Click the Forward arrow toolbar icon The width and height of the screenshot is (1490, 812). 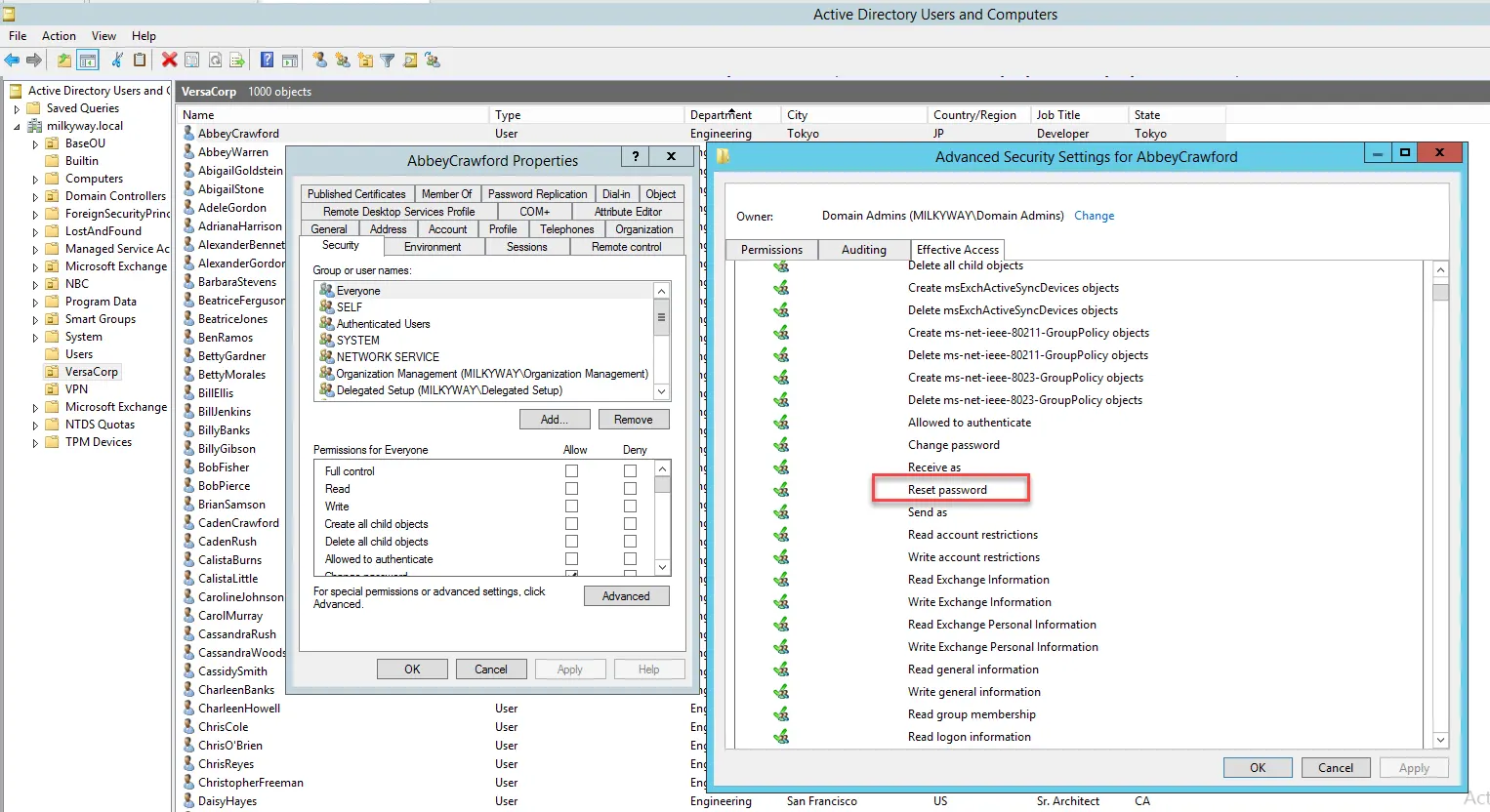pyautogui.click(x=34, y=61)
